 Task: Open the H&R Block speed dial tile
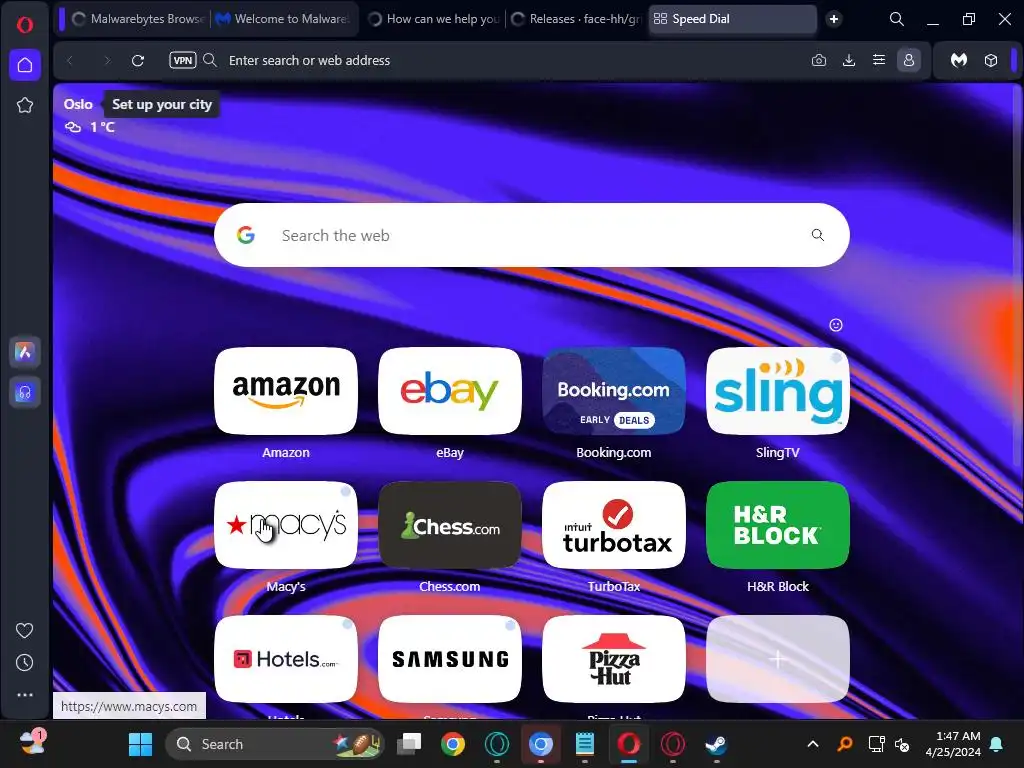pyautogui.click(x=778, y=525)
